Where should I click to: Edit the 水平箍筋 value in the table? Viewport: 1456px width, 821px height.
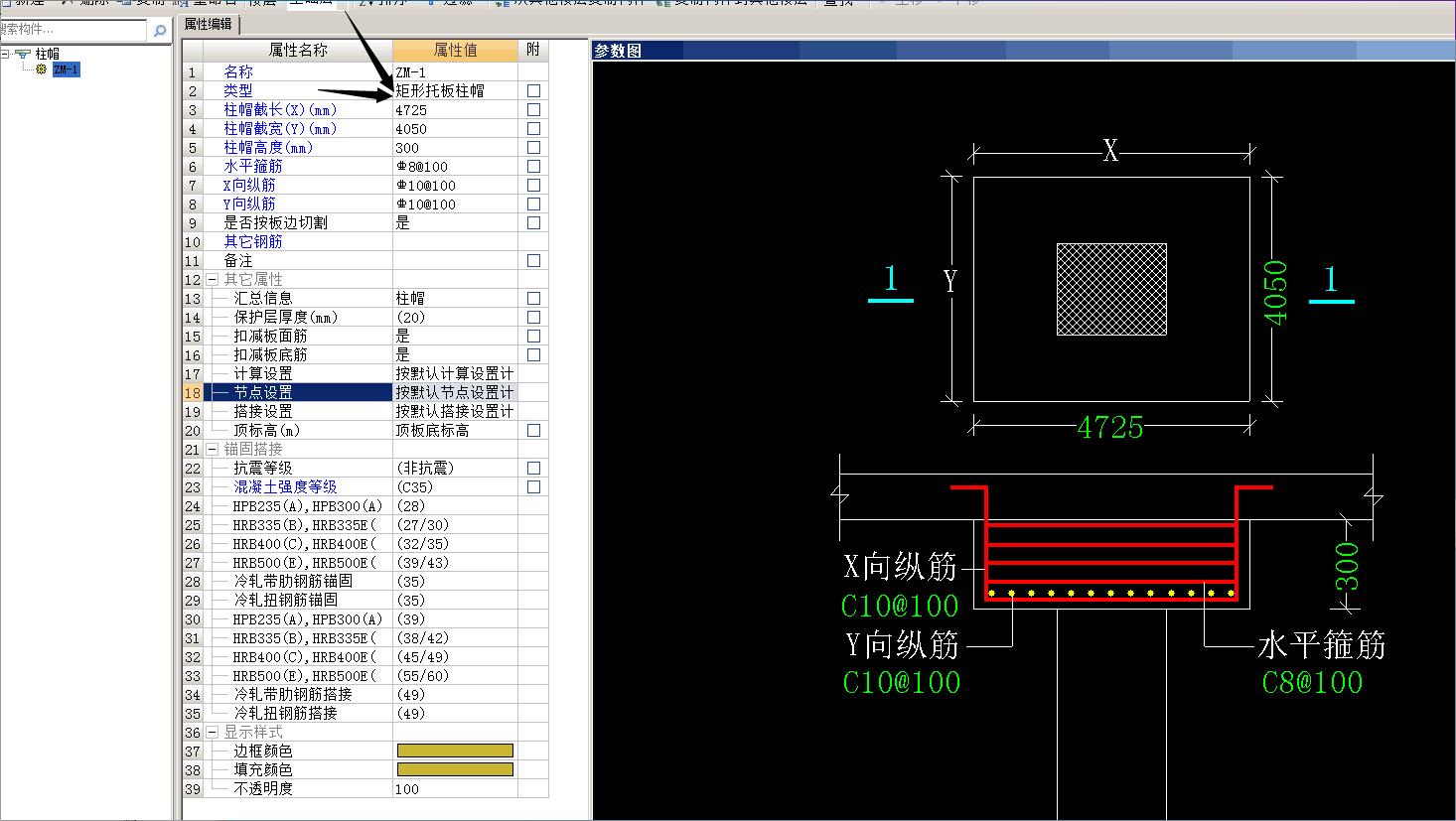(x=455, y=167)
